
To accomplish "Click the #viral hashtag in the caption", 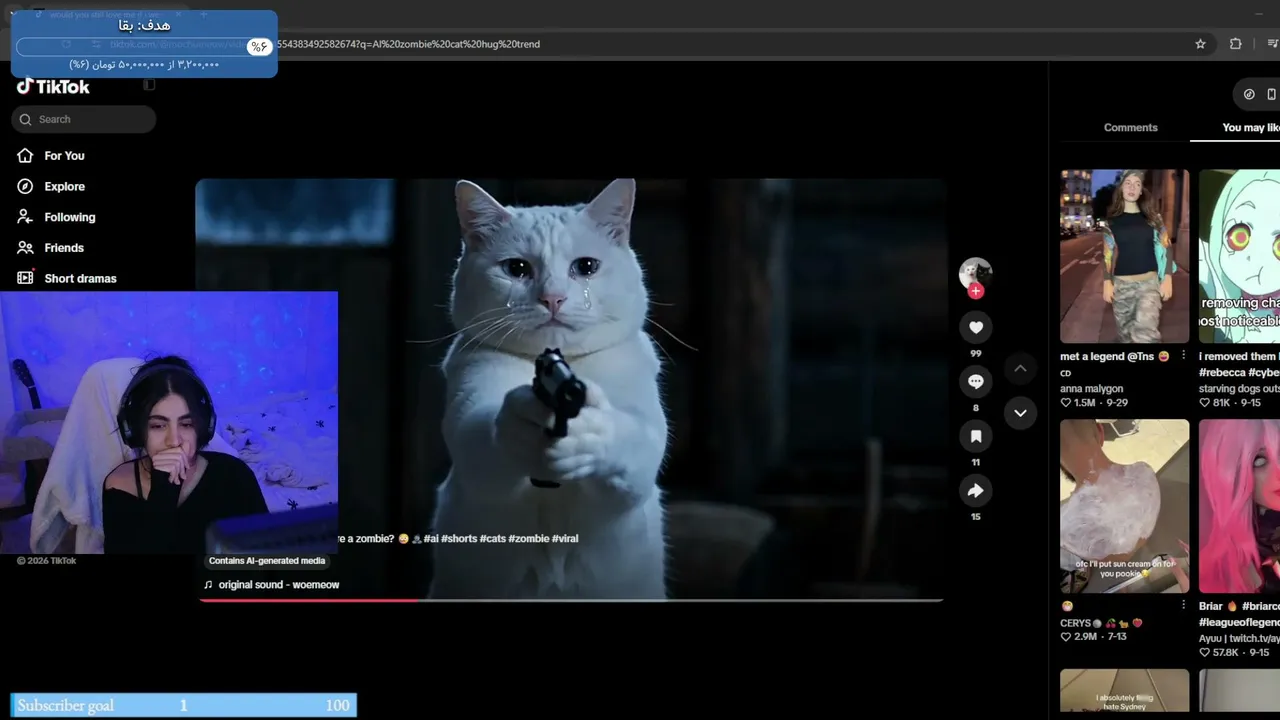I will pos(565,539).
